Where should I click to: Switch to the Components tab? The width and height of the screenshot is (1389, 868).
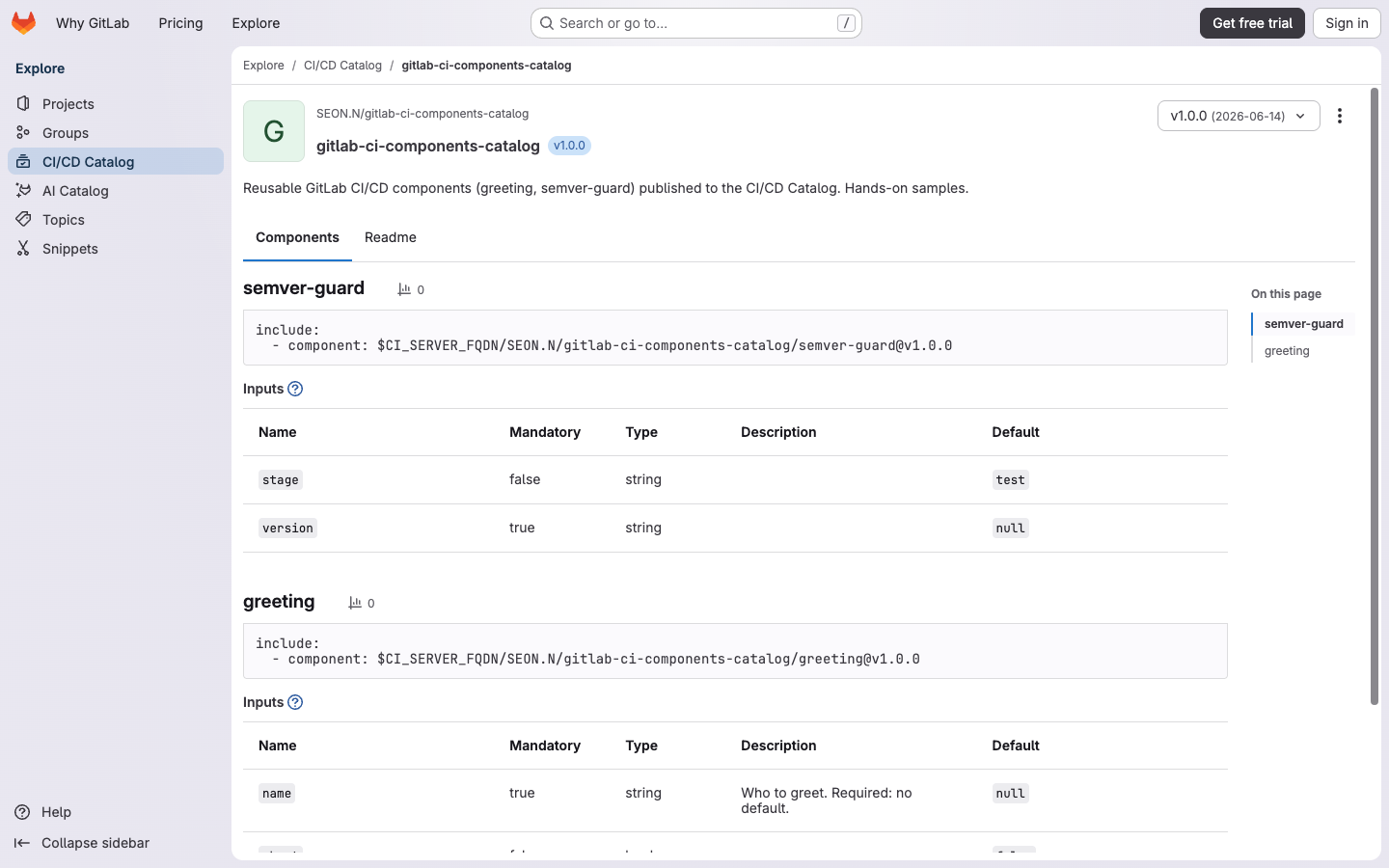tap(297, 237)
